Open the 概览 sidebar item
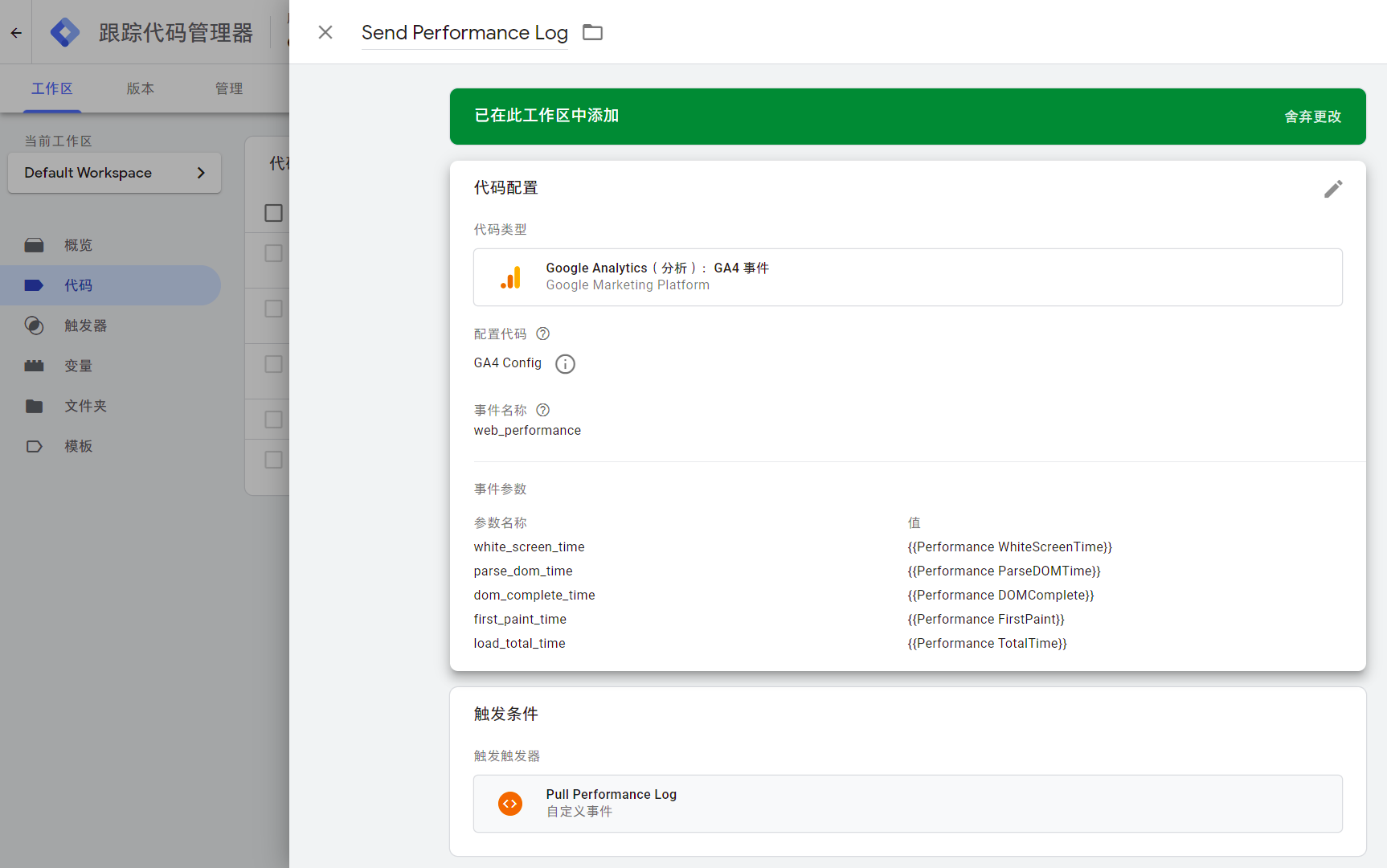The width and height of the screenshot is (1387, 868). [110, 245]
